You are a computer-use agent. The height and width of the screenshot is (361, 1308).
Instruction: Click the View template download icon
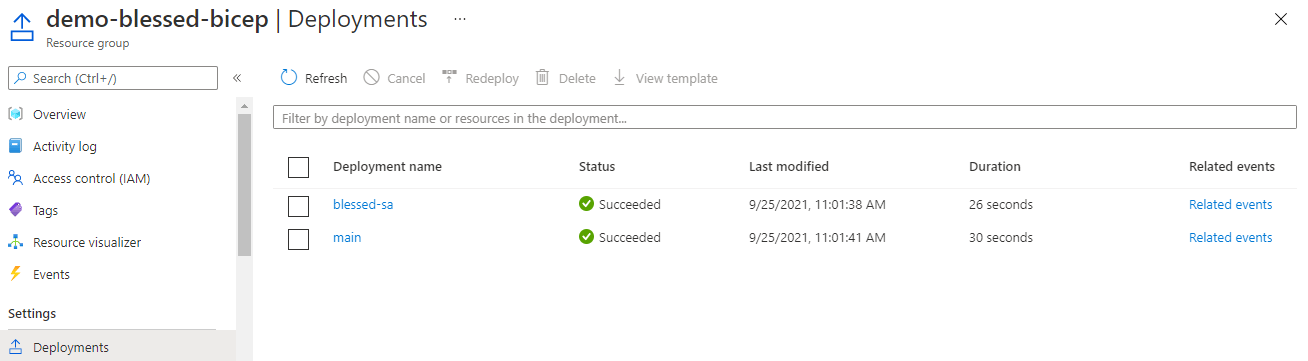(x=619, y=78)
